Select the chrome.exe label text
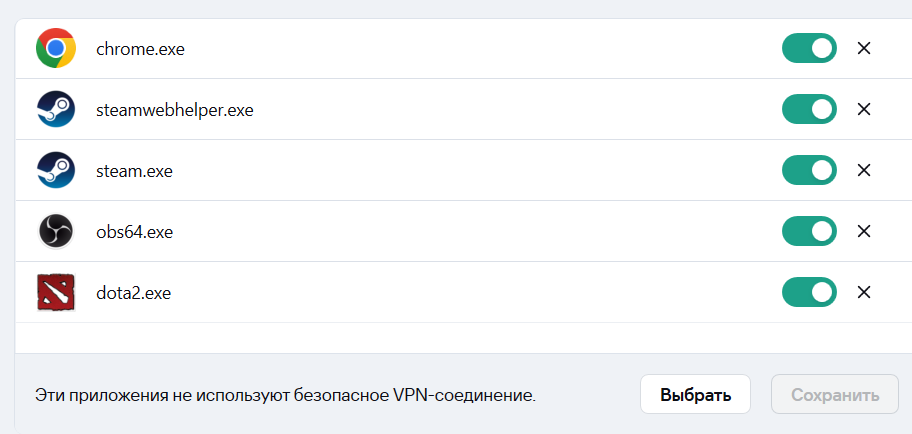The width and height of the screenshot is (912, 434). 140,49
